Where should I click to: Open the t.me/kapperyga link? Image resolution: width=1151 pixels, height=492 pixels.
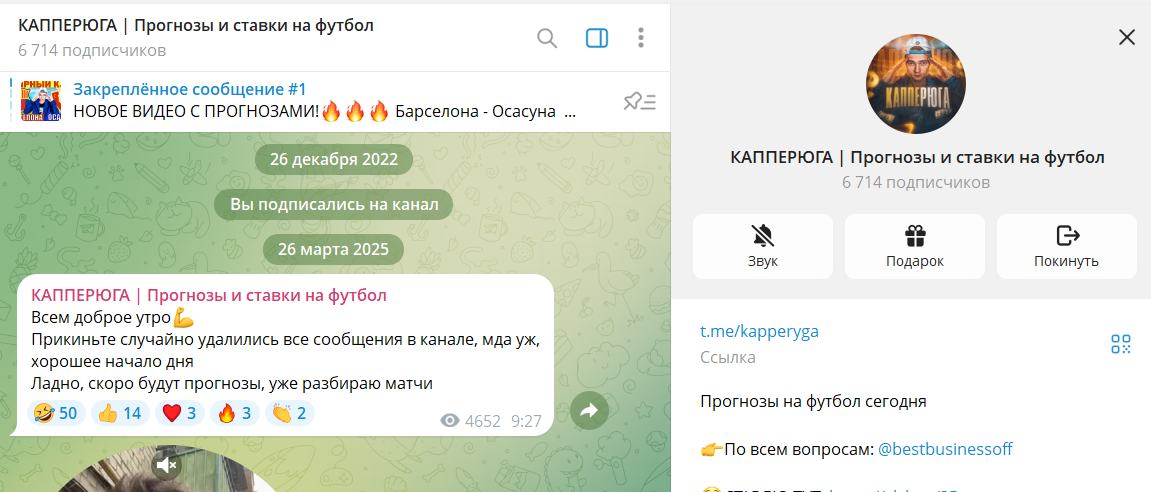[759, 331]
